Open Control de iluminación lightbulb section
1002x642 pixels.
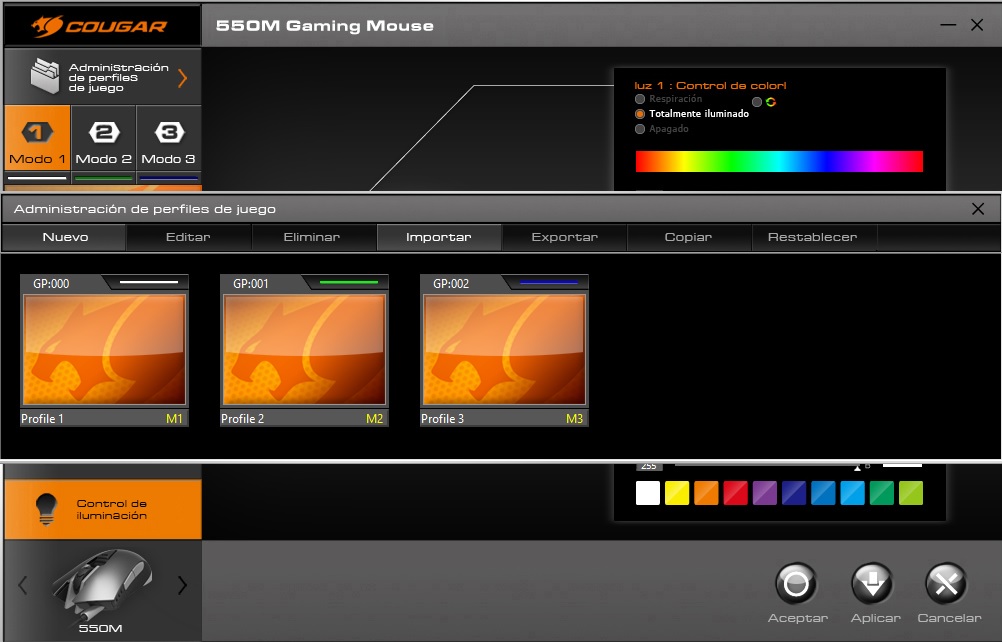pos(45,509)
